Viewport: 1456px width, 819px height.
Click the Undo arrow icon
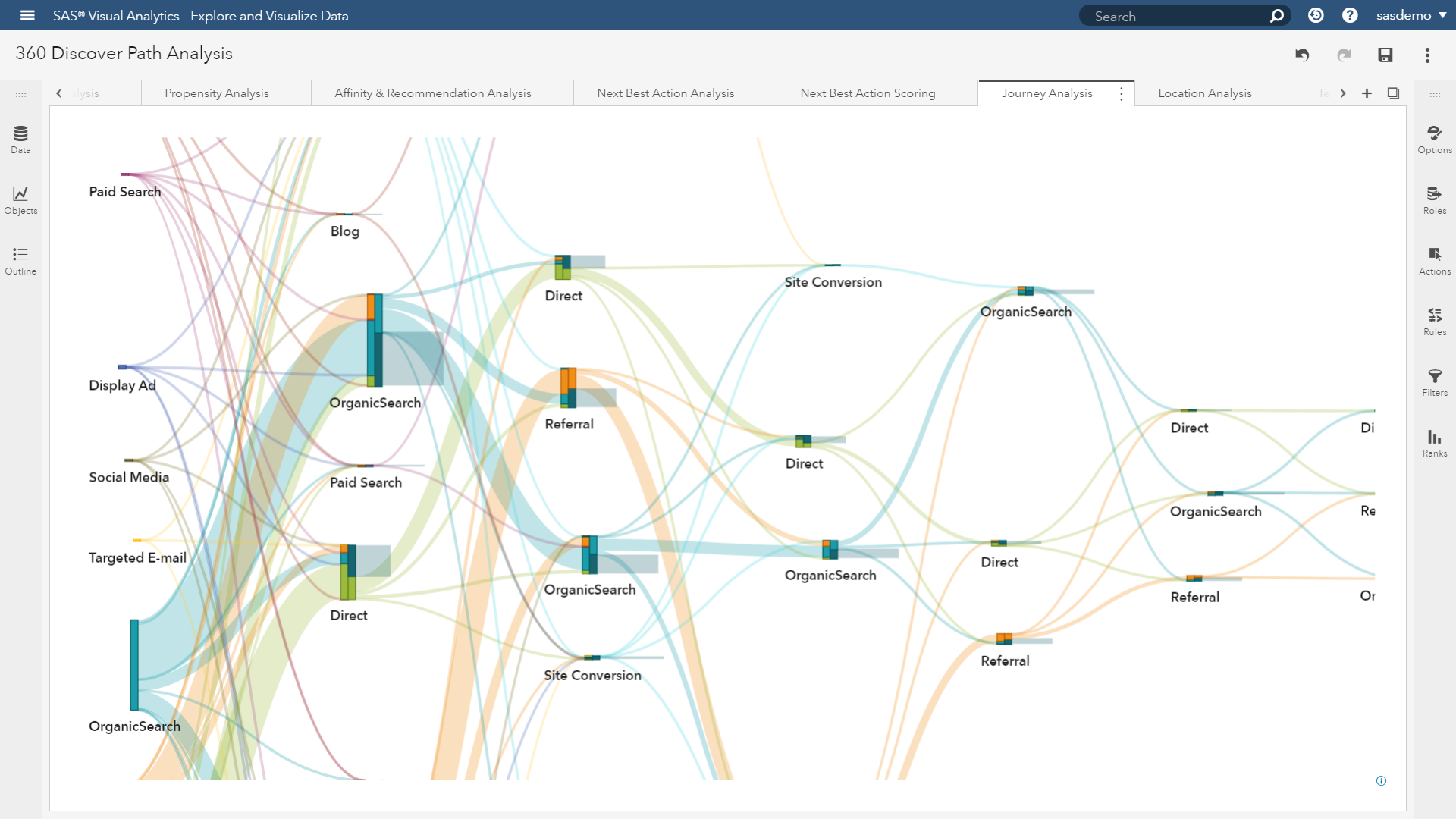(1302, 55)
